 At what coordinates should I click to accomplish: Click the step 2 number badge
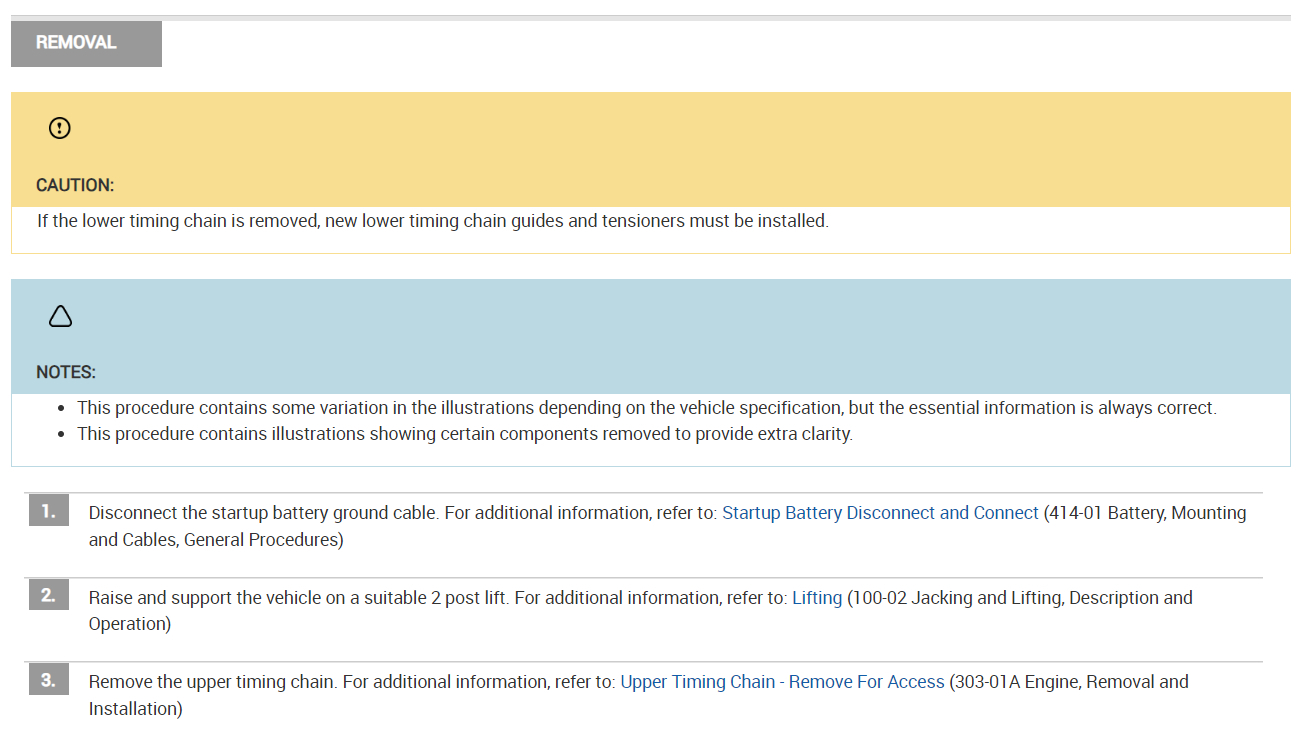[x=48, y=596]
